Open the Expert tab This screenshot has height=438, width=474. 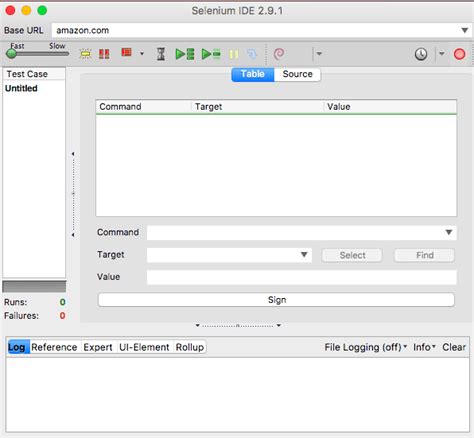[x=98, y=347]
